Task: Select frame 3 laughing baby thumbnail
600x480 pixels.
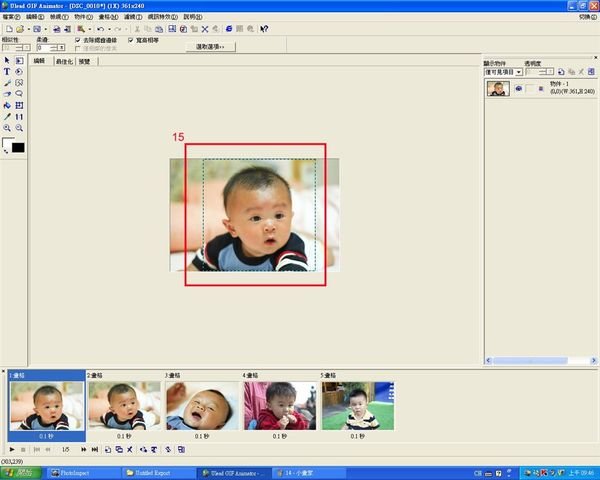Action: (x=202, y=406)
